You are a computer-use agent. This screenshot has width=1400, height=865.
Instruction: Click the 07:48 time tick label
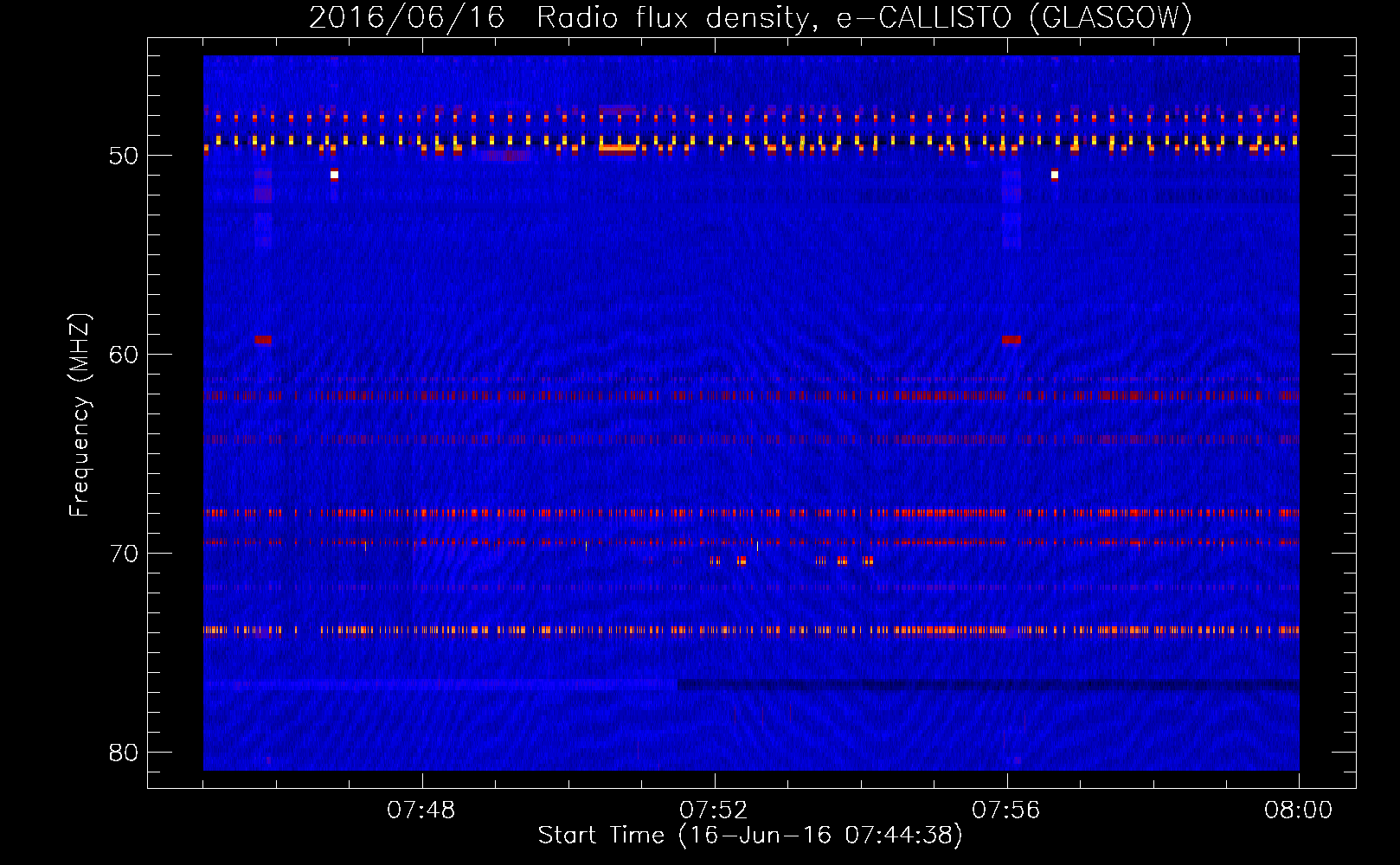pyautogui.click(x=421, y=811)
